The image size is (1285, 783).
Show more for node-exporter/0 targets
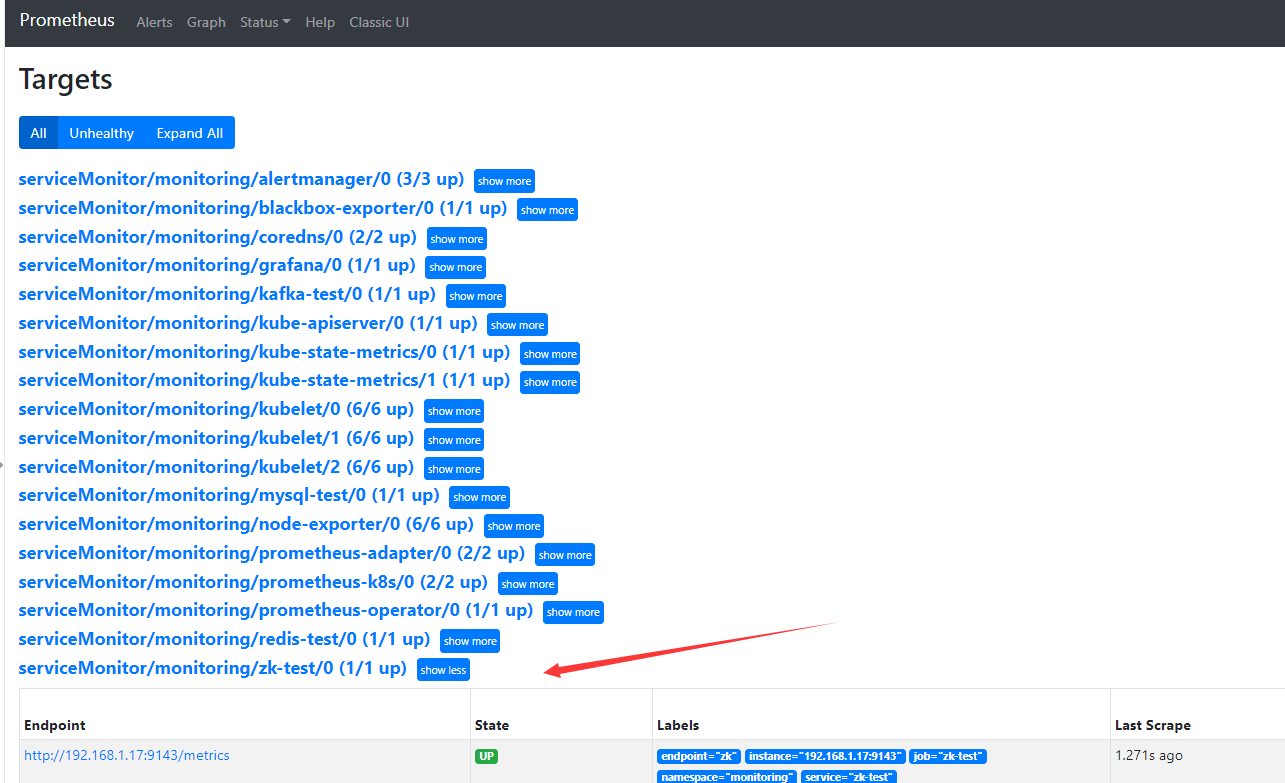coord(514,526)
